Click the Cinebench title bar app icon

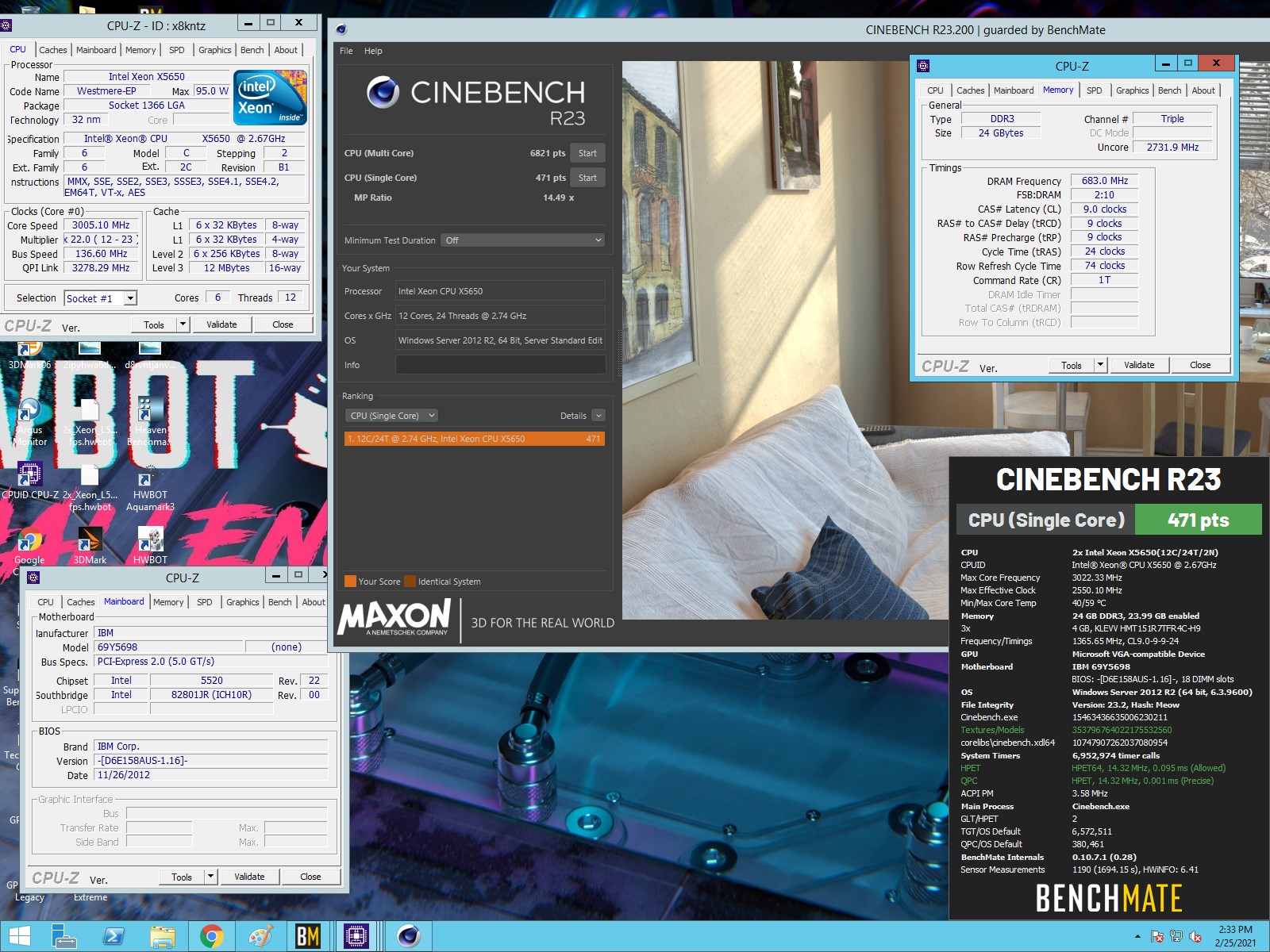(x=341, y=30)
